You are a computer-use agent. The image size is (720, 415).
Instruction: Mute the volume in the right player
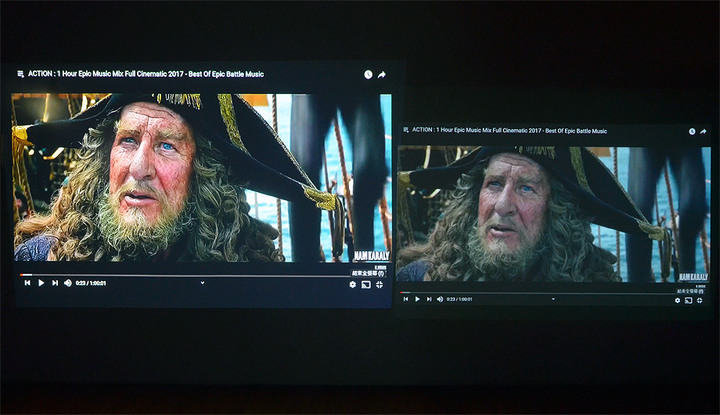(x=440, y=299)
